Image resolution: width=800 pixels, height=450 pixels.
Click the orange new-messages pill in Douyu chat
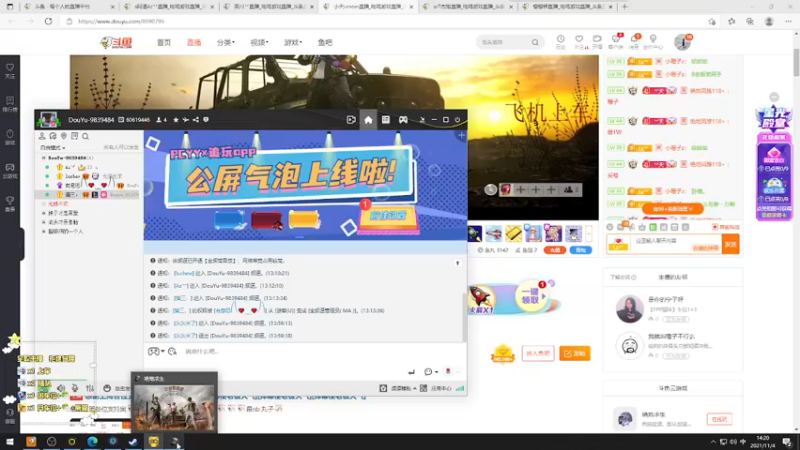[x=672, y=209]
